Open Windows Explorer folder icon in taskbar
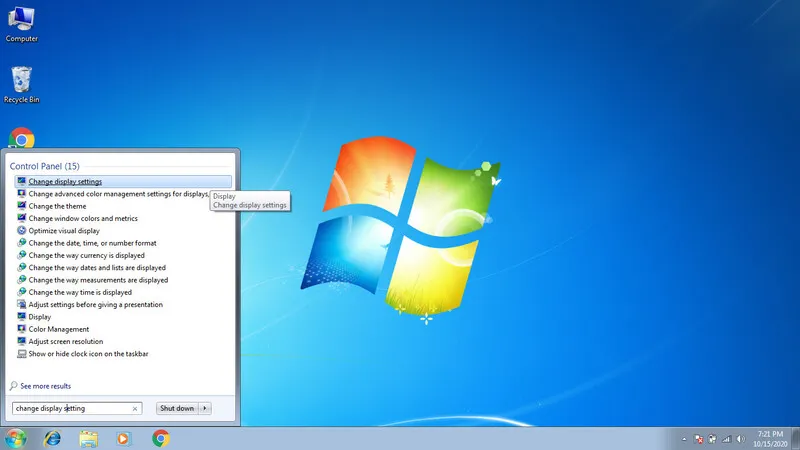Screen dimensions: 800x450 click(x=88, y=438)
